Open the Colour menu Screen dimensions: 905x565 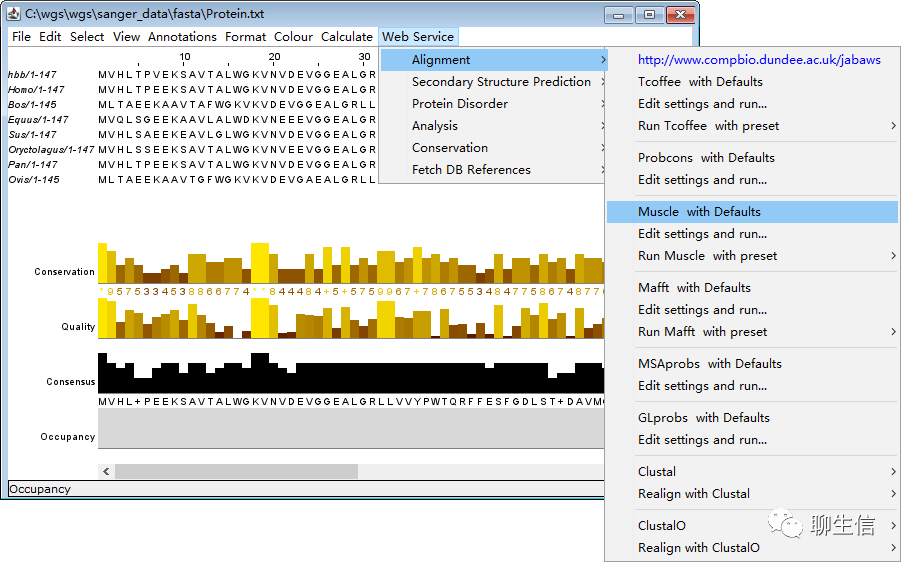293,37
